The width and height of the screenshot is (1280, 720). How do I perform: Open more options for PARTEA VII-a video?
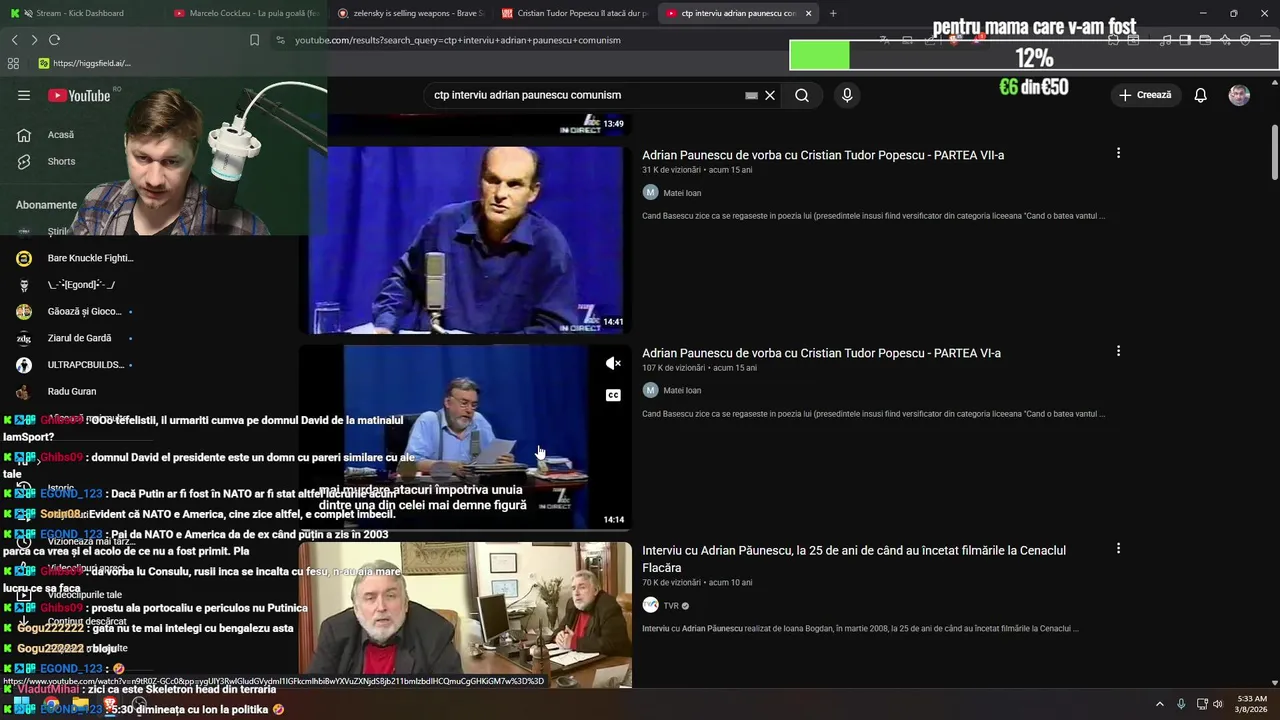[x=1118, y=153]
